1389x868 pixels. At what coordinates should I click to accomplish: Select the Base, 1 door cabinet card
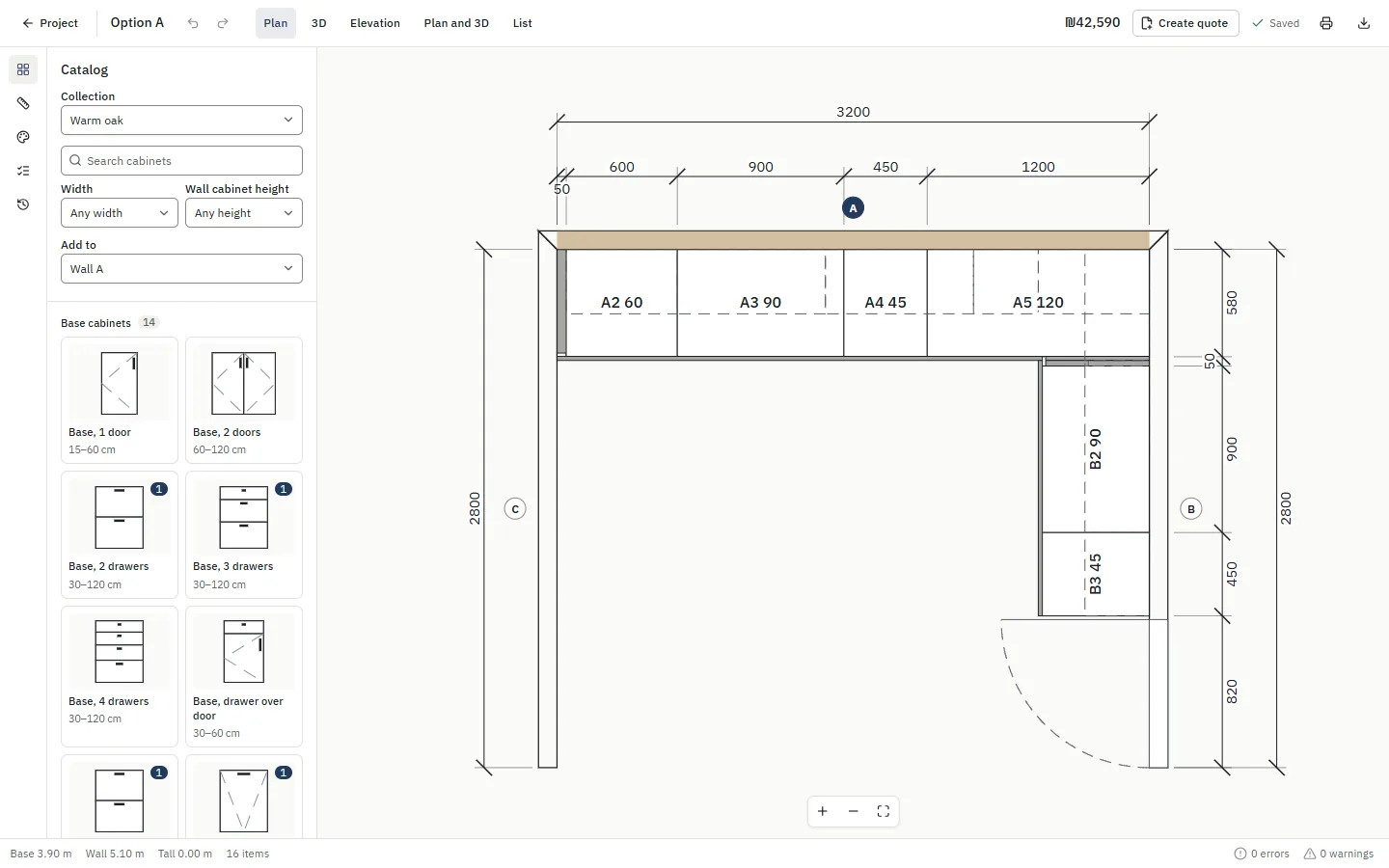pyautogui.click(x=120, y=400)
